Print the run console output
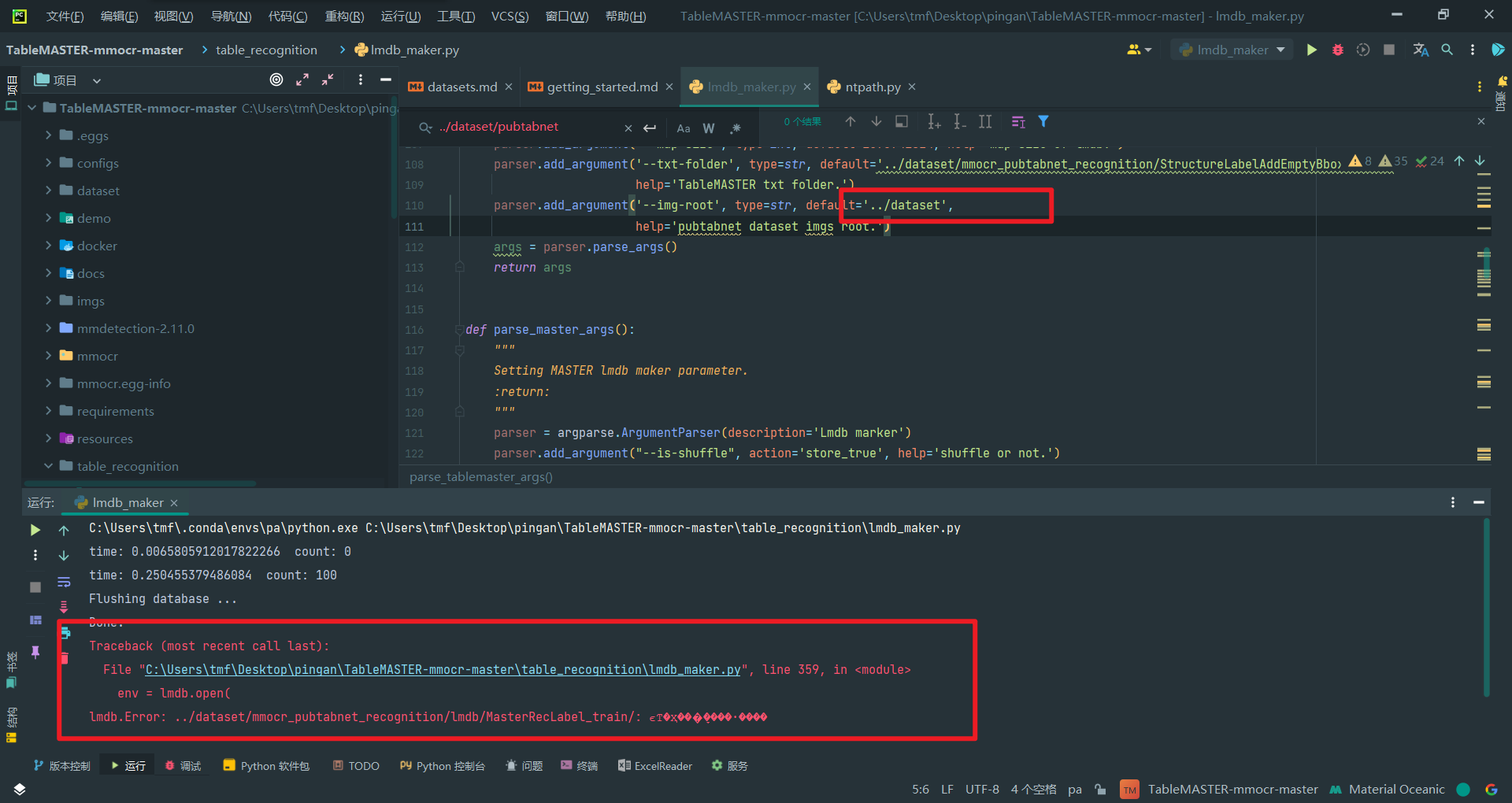Image resolution: width=1512 pixels, height=803 pixels. pos(65,632)
